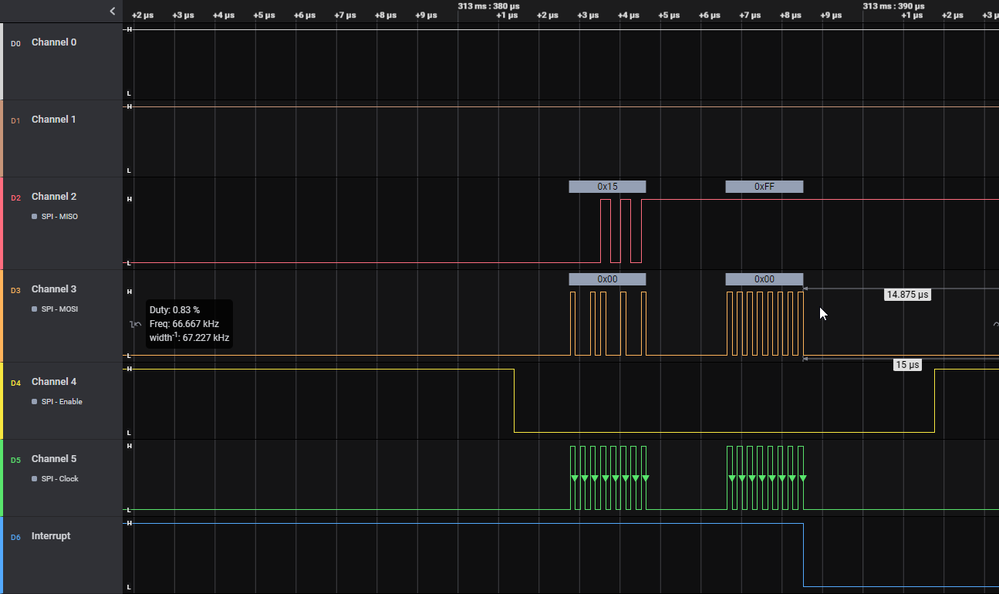Screen dimensions: 999x594
Task: Click the yellow color strip of Channel 4
Action: [1, 401]
